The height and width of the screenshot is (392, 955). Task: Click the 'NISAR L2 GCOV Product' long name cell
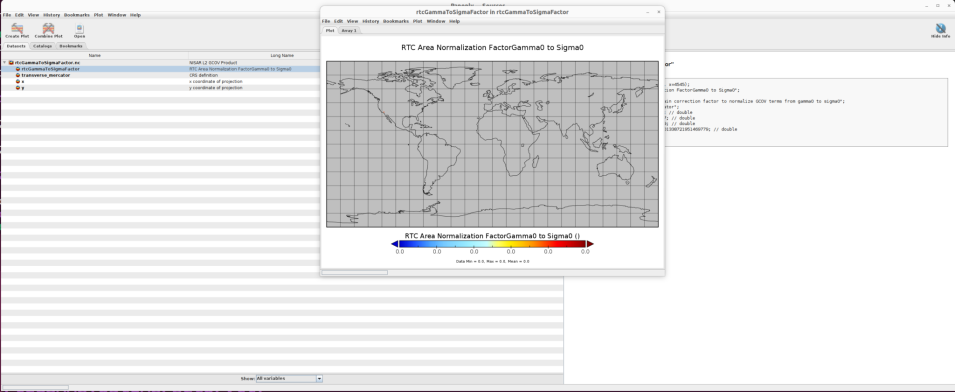213,63
